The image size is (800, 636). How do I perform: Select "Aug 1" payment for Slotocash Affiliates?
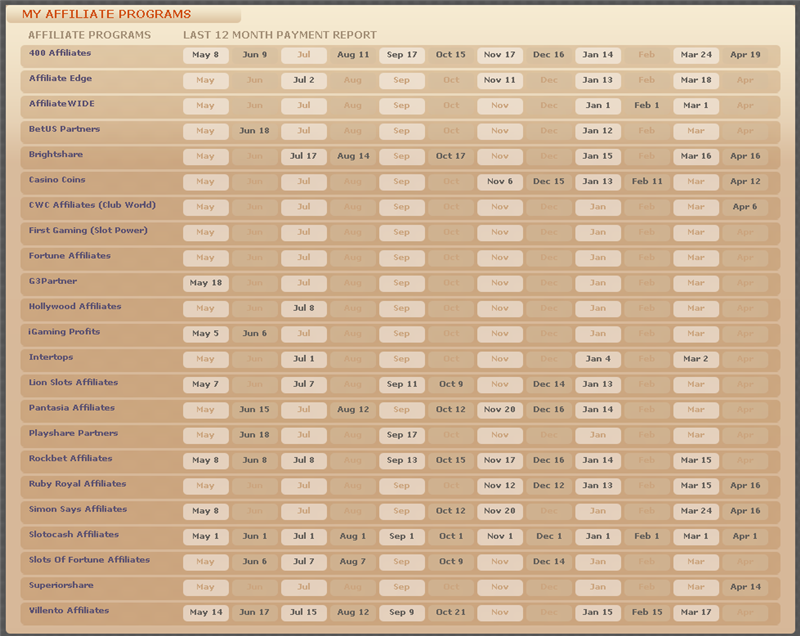pyautogui.click(x=353, y=537)
